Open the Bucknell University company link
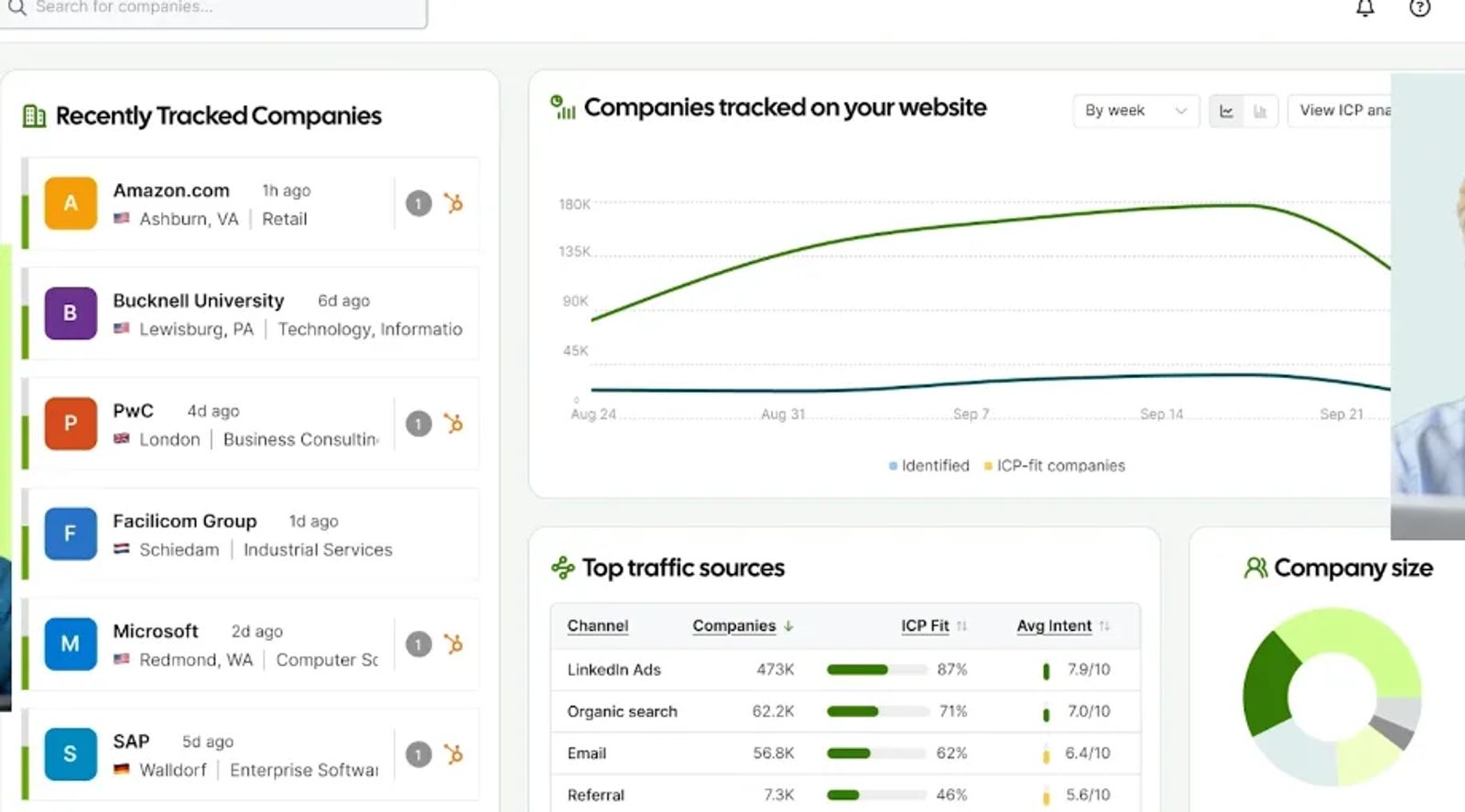The height and width of the screenshot is (812, 1465). tap(199, 300)
